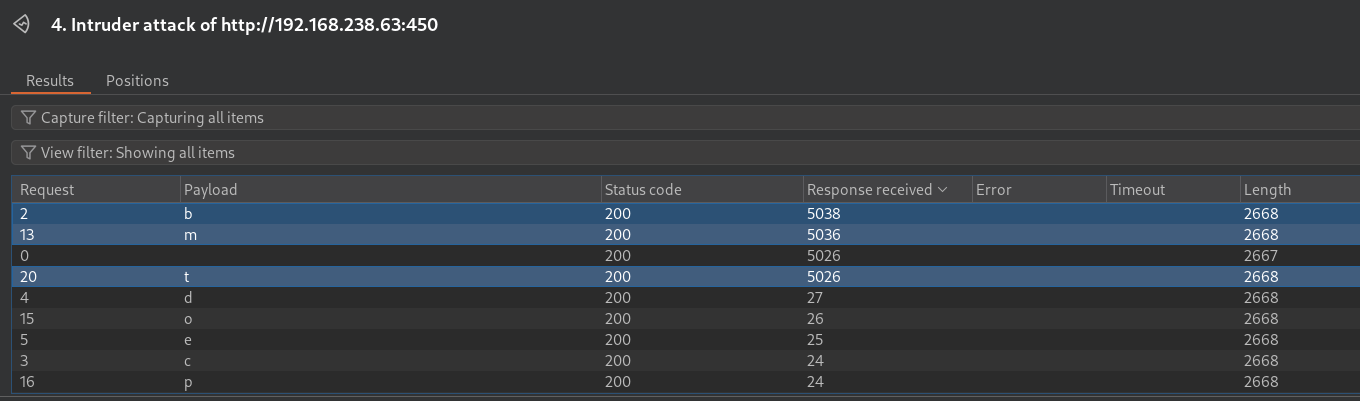This screenshot has height=401, width=1360.
Task: Select request 4 with payload d
Action: pos(685,298)
